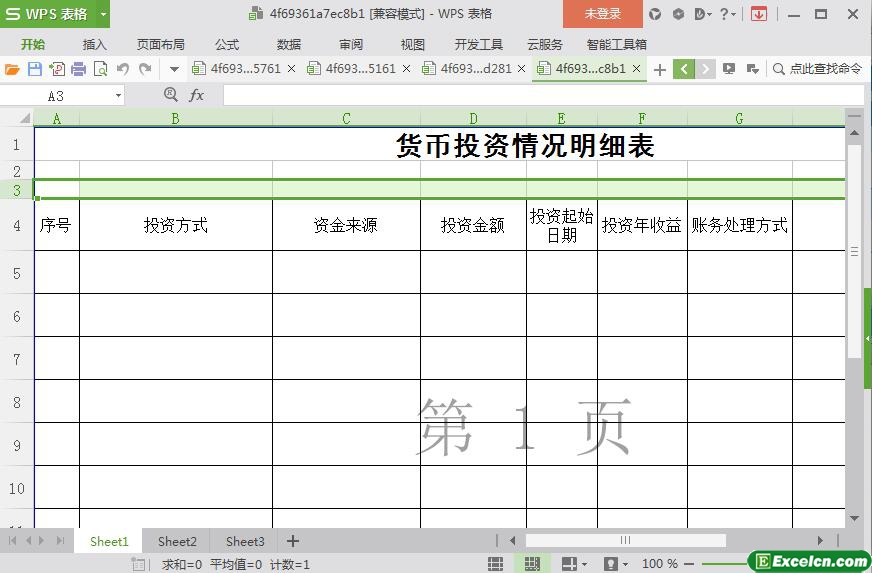Toggle page break preview view button
The height and width of the screenshot is (573, 872).
pyautogui.click(x=531, y=564)
